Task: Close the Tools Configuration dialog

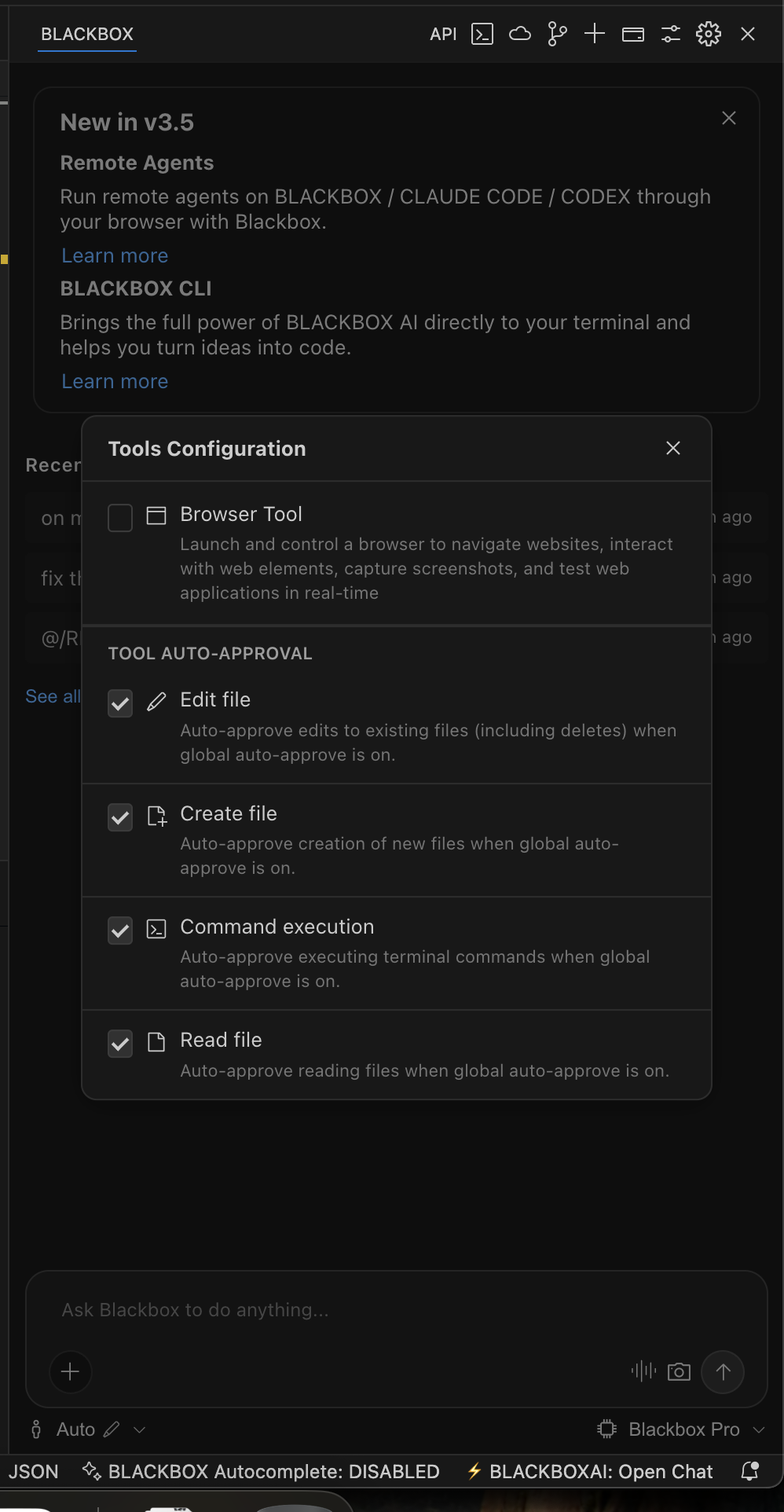Action: click(x=673, y=448)
